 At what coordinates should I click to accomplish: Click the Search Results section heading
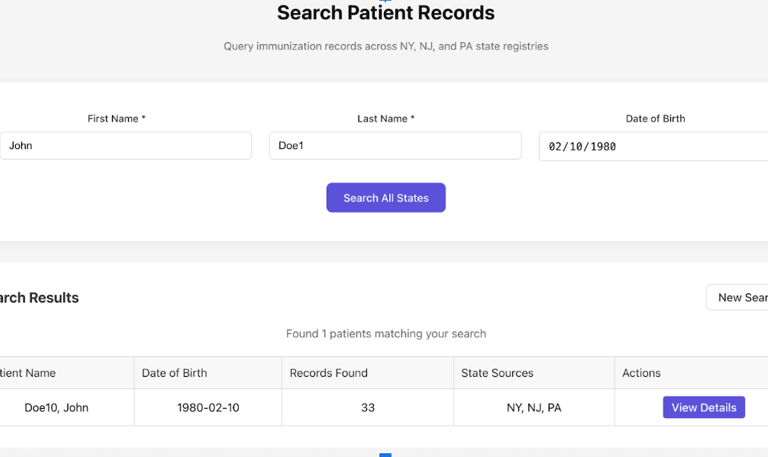(39, 297)
